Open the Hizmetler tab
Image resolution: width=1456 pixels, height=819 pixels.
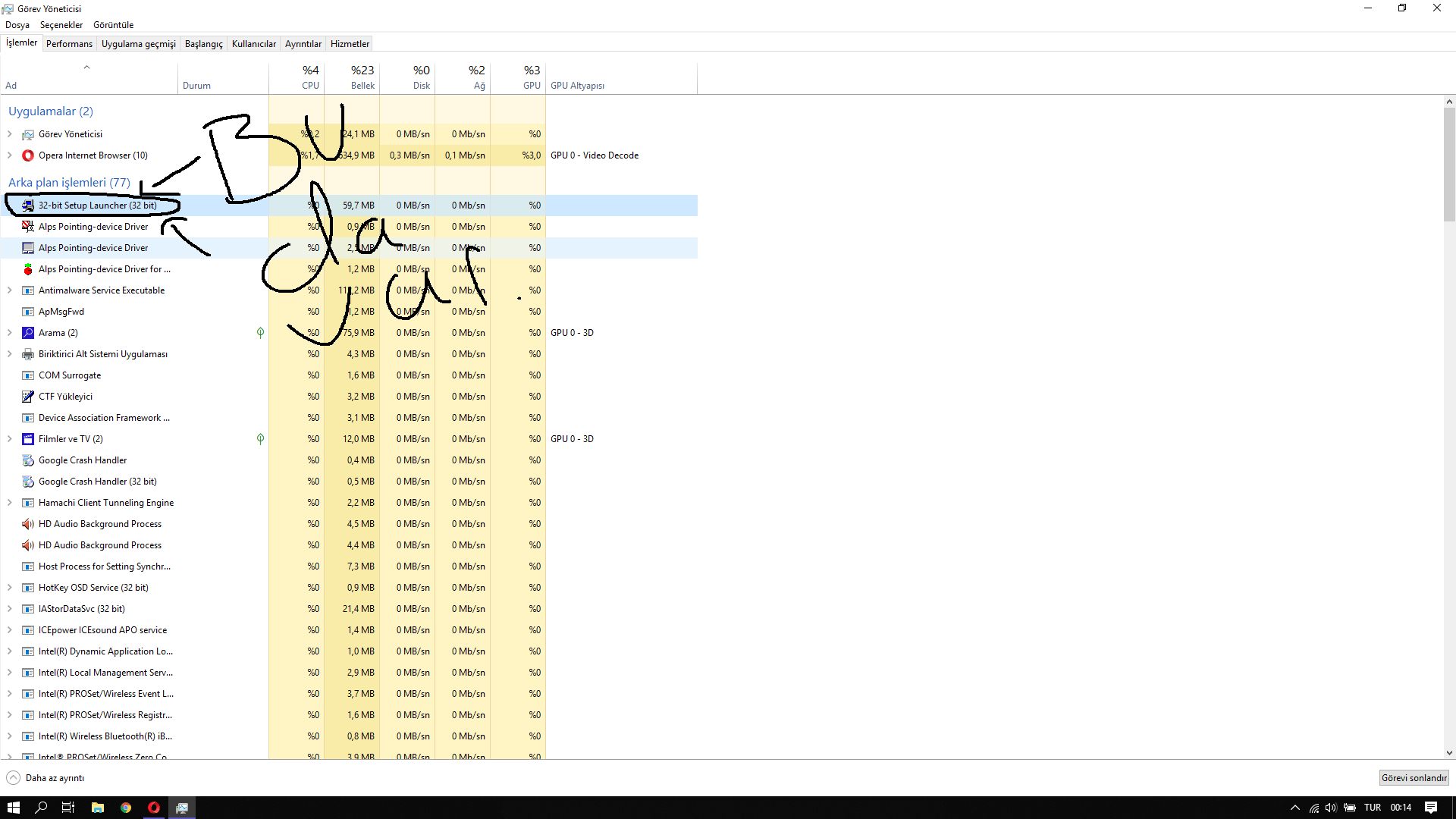[x=350, y=44]
